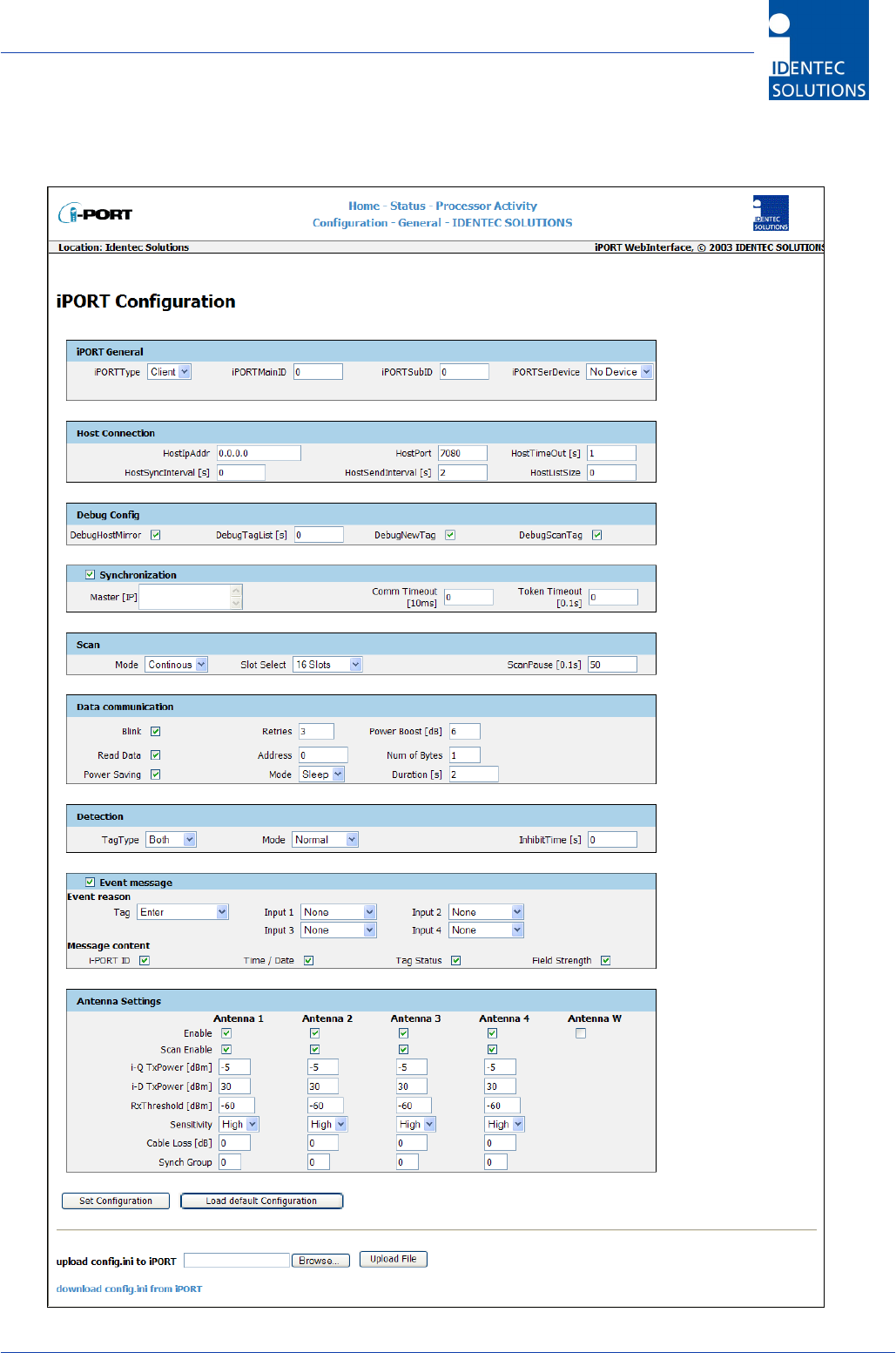Toggle the Blink checkbox
The height and width of the screenshot is (1353, 896).
(156, 732)
